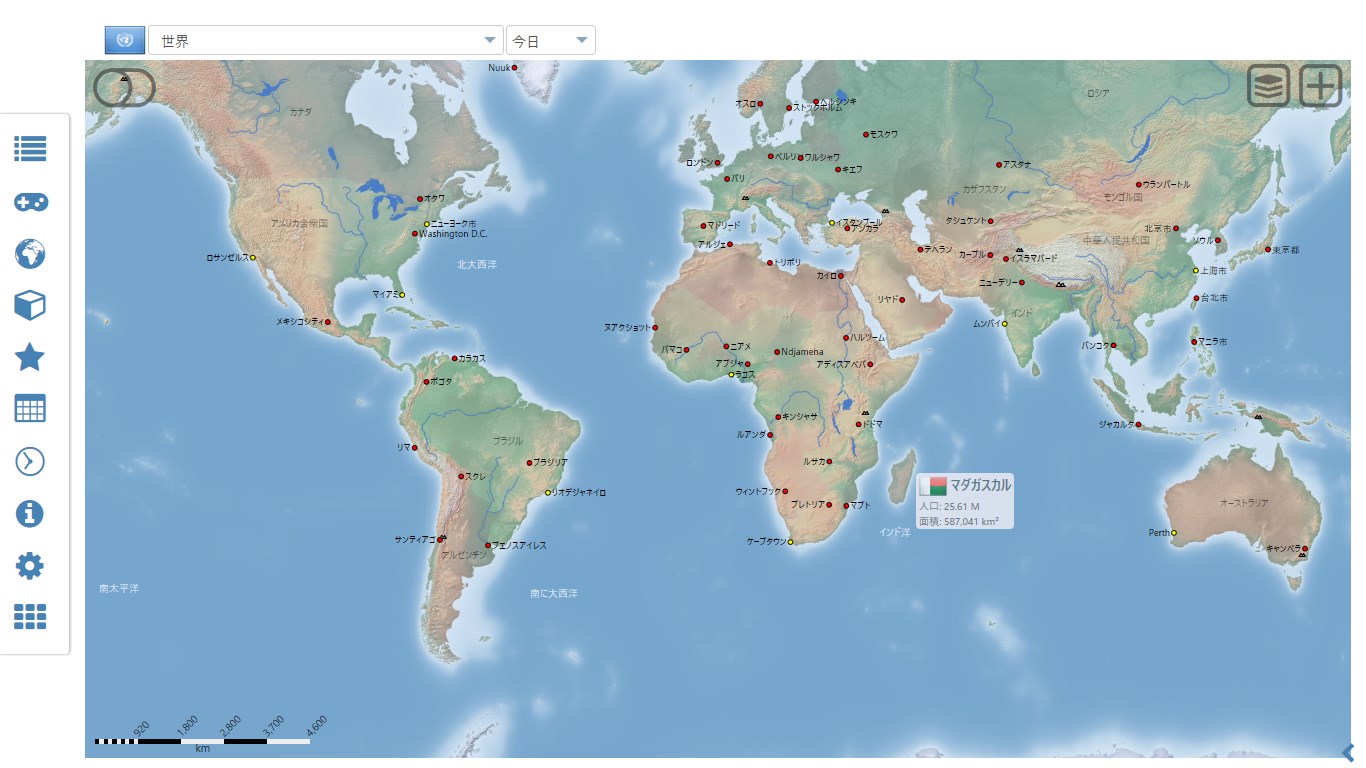This screenshot has width=1366, height=768.
Task: Open the quiz game mode via gamepad icon
Action: pyautogui.click(x=30, y=202)
